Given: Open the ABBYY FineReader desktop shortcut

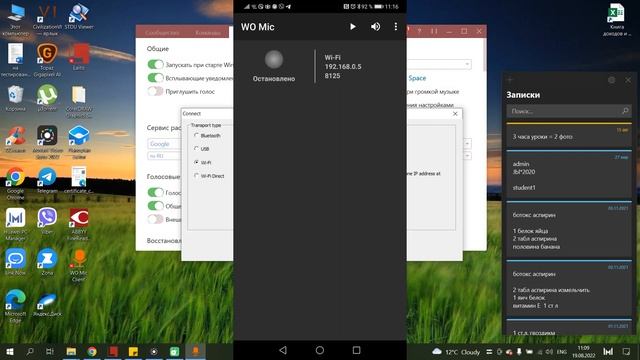Looking at the screenshot, I should coord(79,224).
